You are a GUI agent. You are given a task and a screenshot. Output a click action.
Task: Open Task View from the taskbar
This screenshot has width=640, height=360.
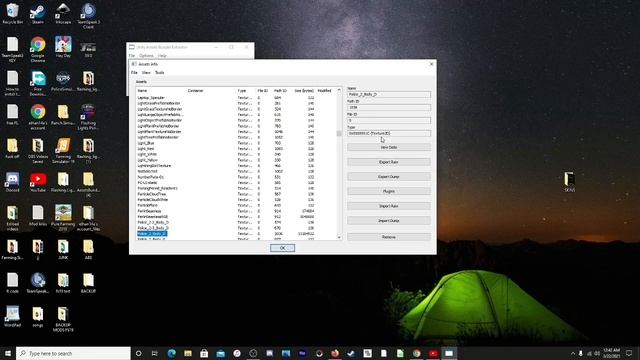click(155, 353)
